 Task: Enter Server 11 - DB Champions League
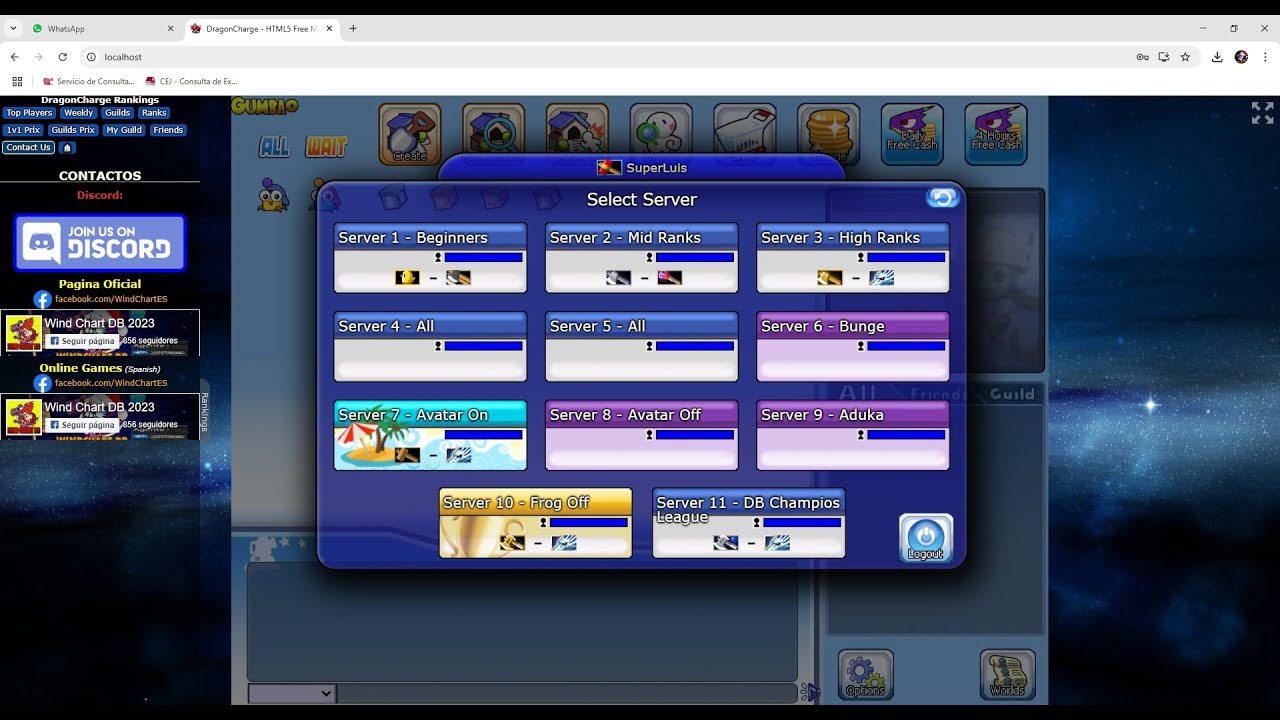[x=749, y=523]
